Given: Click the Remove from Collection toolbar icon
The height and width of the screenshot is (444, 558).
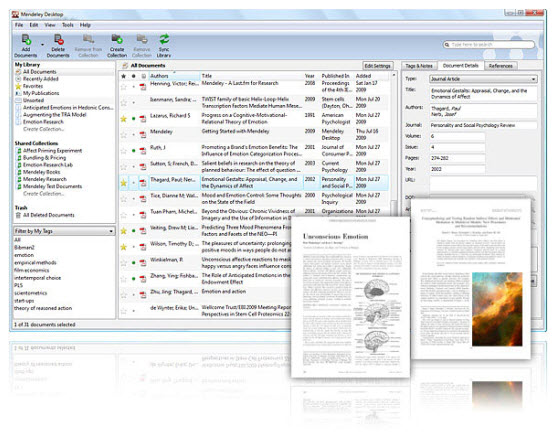Looking at the screenshot, I should click(x=88, y=39).
